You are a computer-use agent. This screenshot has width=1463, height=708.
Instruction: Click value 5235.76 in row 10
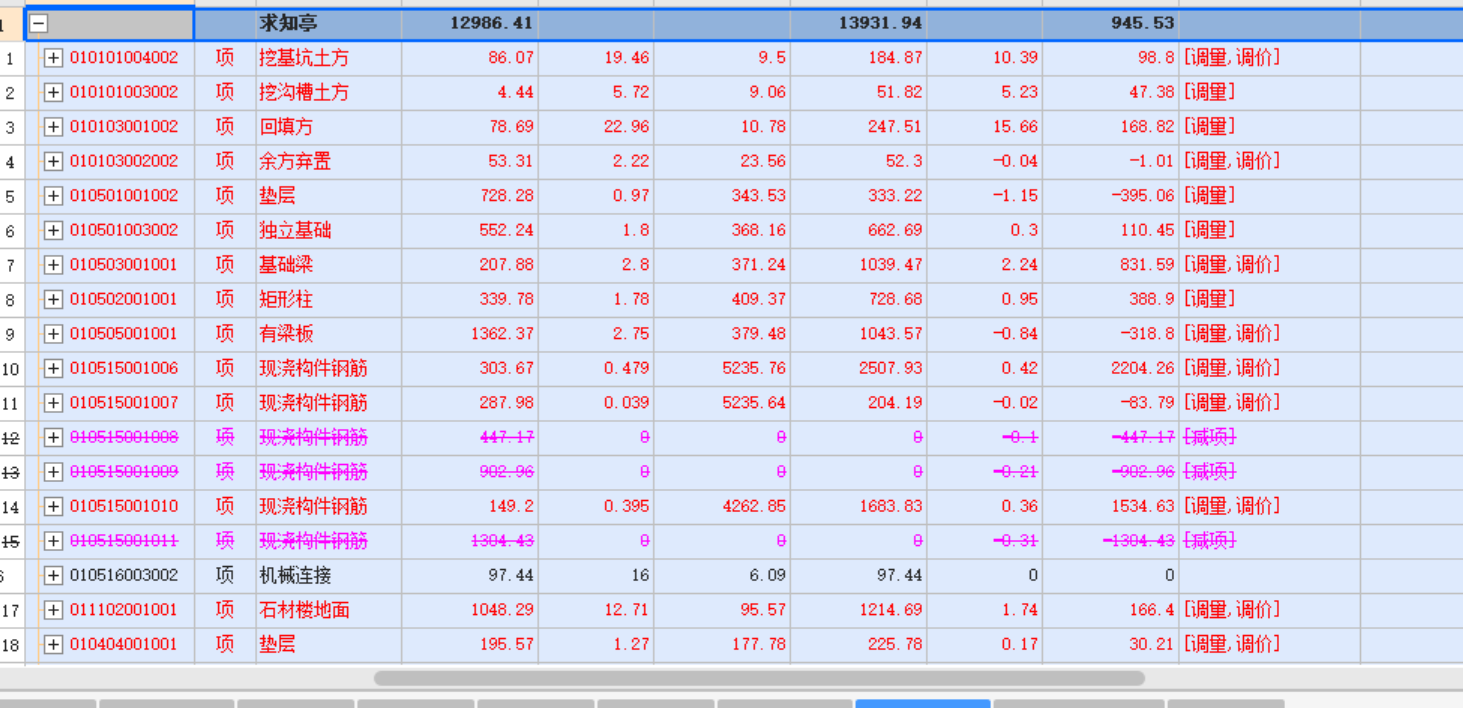[x=754, y=368]
